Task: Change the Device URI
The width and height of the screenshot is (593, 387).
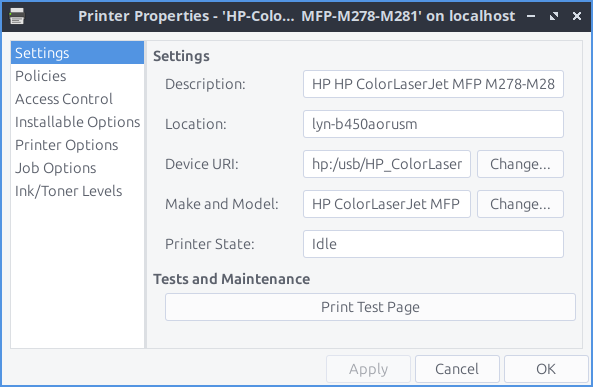Action: click(x=520, y=164)
